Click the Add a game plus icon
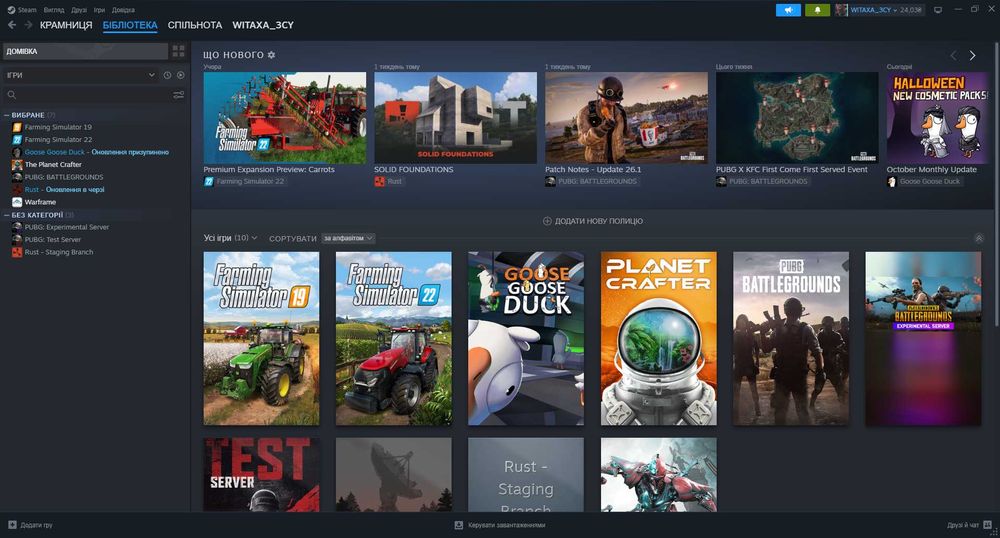This screenshot has width=1000, height=538. (x=12, y=525)
